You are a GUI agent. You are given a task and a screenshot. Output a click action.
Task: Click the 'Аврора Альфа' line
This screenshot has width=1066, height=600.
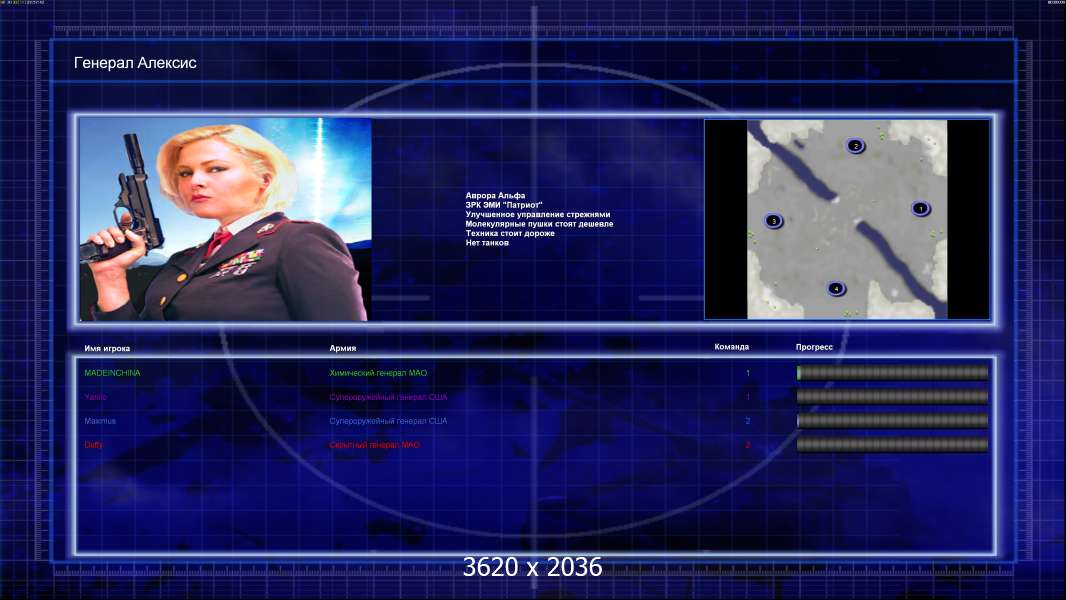pos(495,196)
